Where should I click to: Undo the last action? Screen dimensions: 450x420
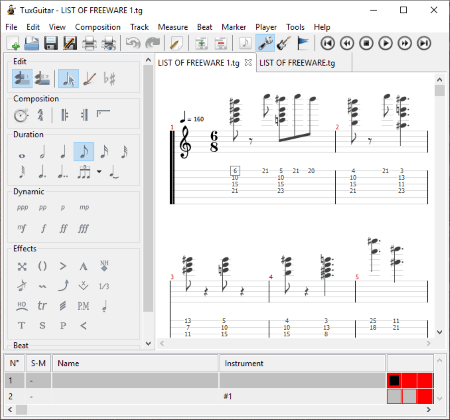click(133, 43)
